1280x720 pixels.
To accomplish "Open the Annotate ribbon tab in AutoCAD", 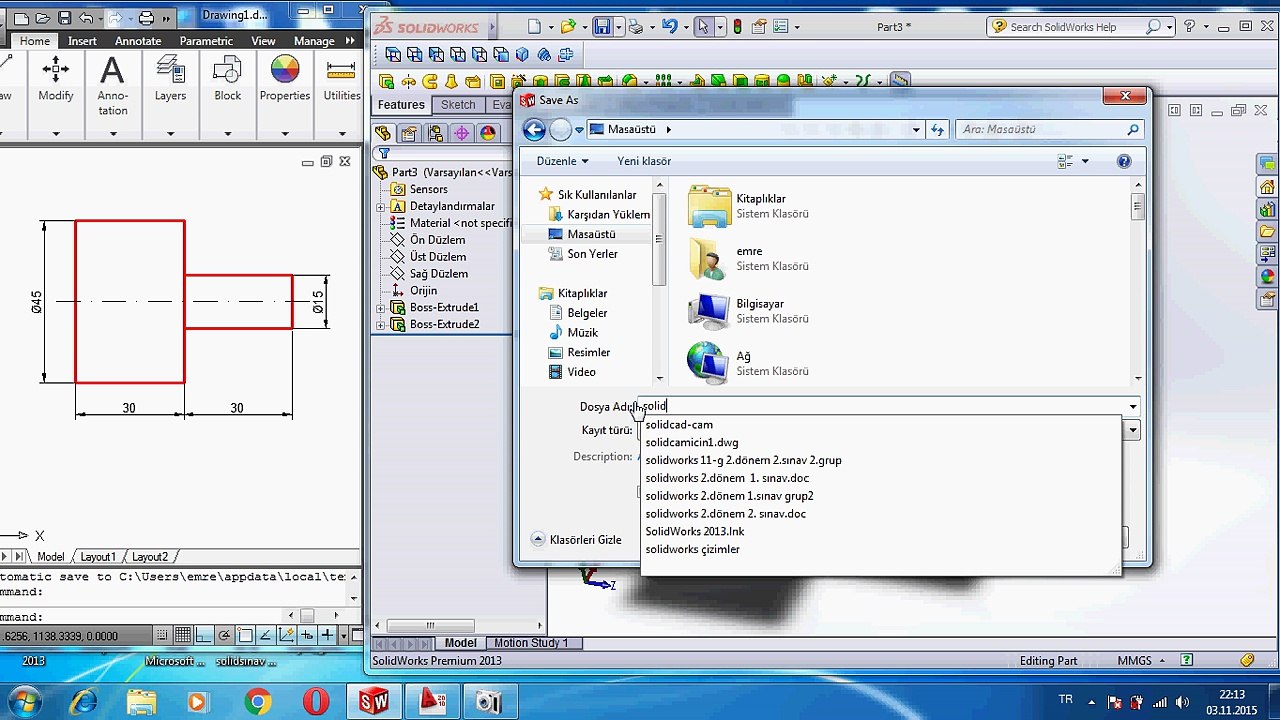I will click(x=138, y=41).
